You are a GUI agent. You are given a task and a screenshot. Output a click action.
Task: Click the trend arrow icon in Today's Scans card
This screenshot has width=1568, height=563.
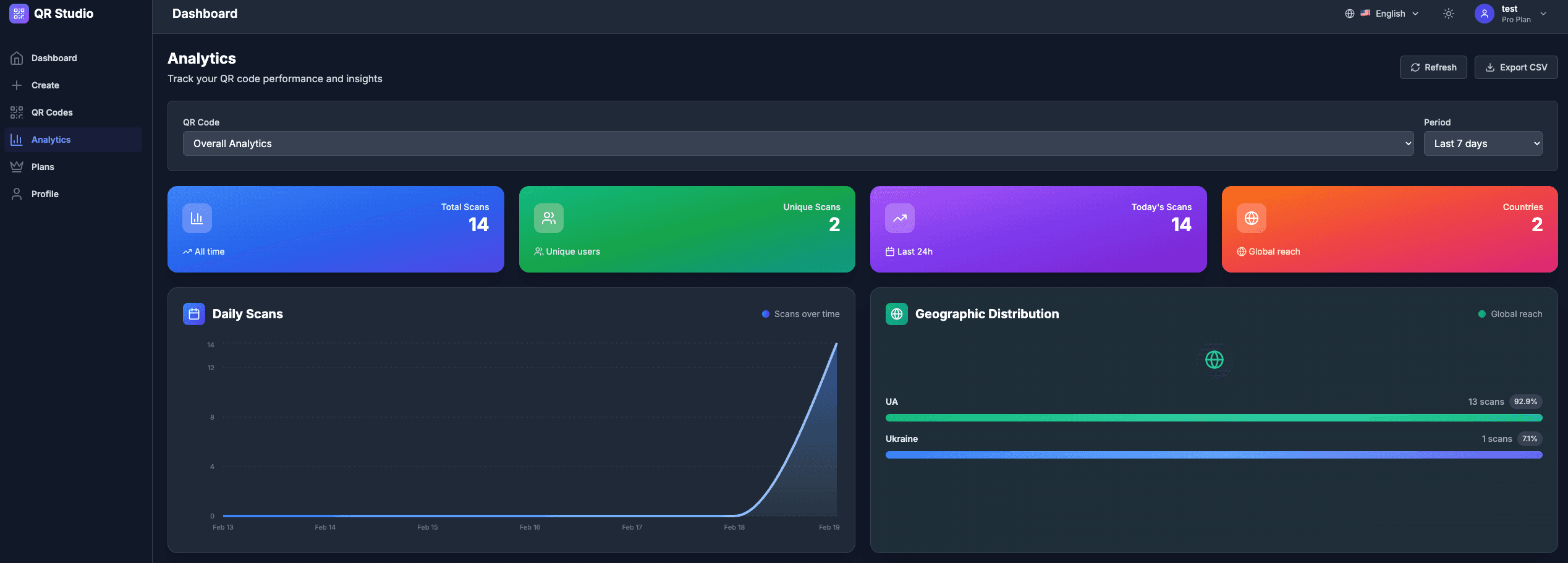[899, 218]
